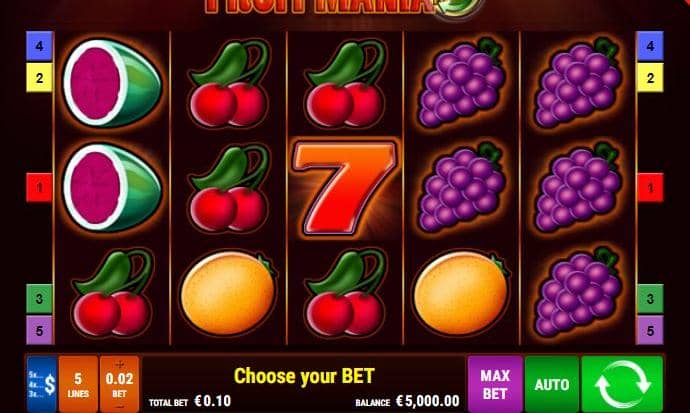Click the top watermelon on first reel
The width and height of the screenshot is (690, 413).
click(113, 83)
